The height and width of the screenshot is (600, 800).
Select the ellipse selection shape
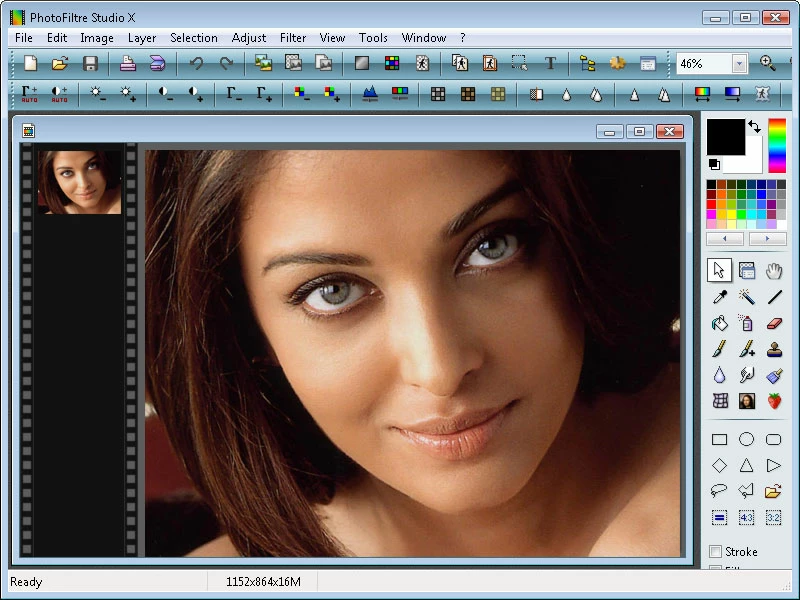pyautogui.click(x=745, y=439)
